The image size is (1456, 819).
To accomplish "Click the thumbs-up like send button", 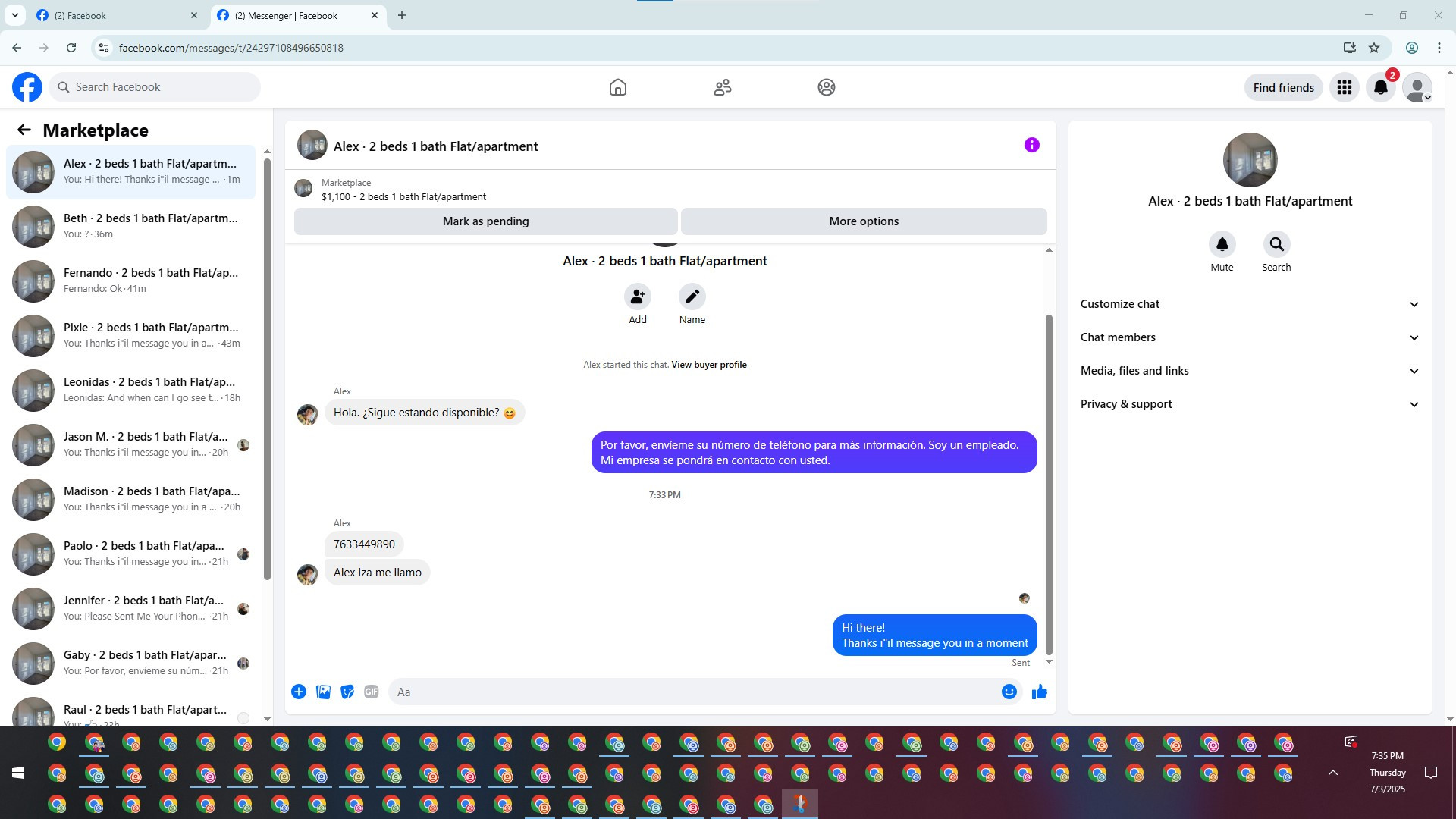I will tap(1039, 692).
